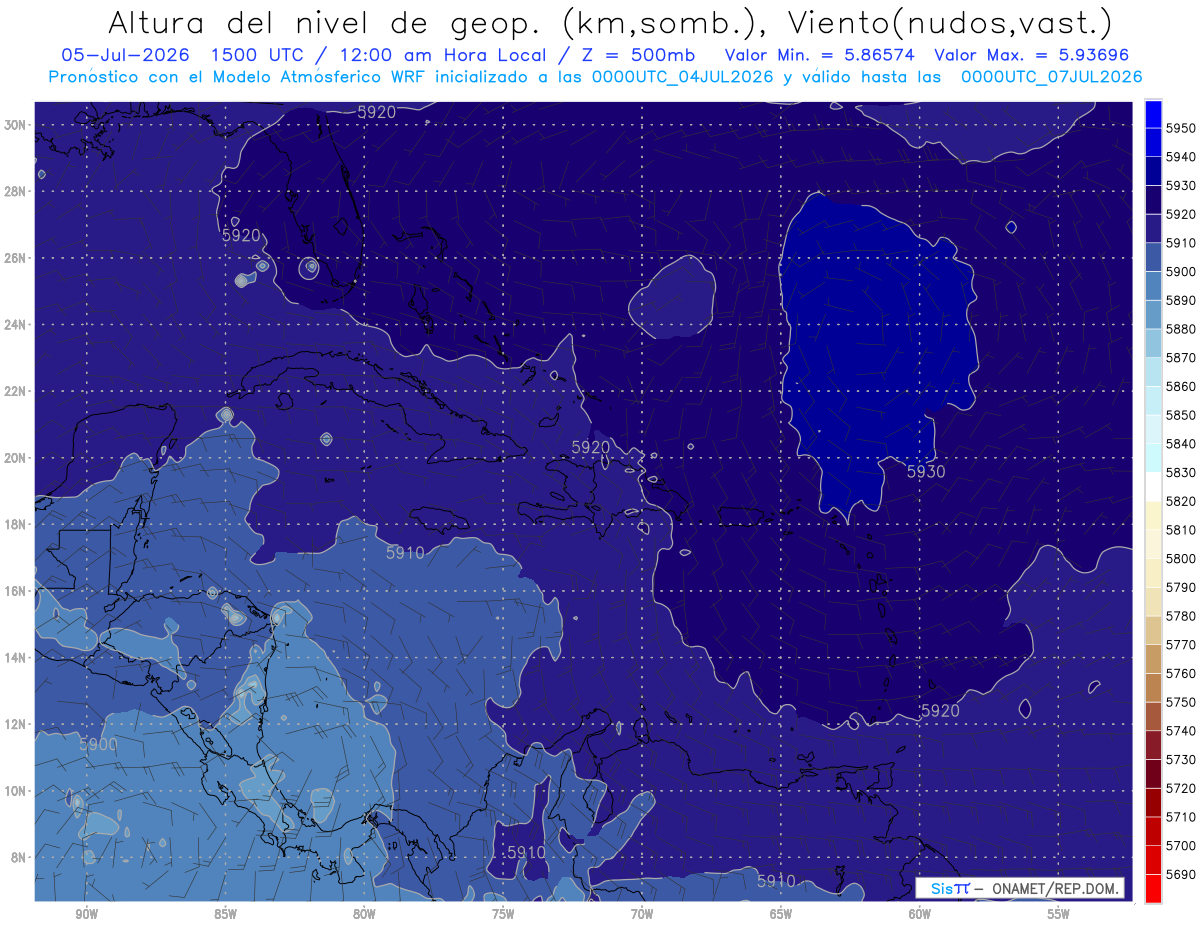The image size is (1200, 927).
Task: Click the SisTT - ONAMET/REP.DOM. credit box
Action: point(1020,888)
